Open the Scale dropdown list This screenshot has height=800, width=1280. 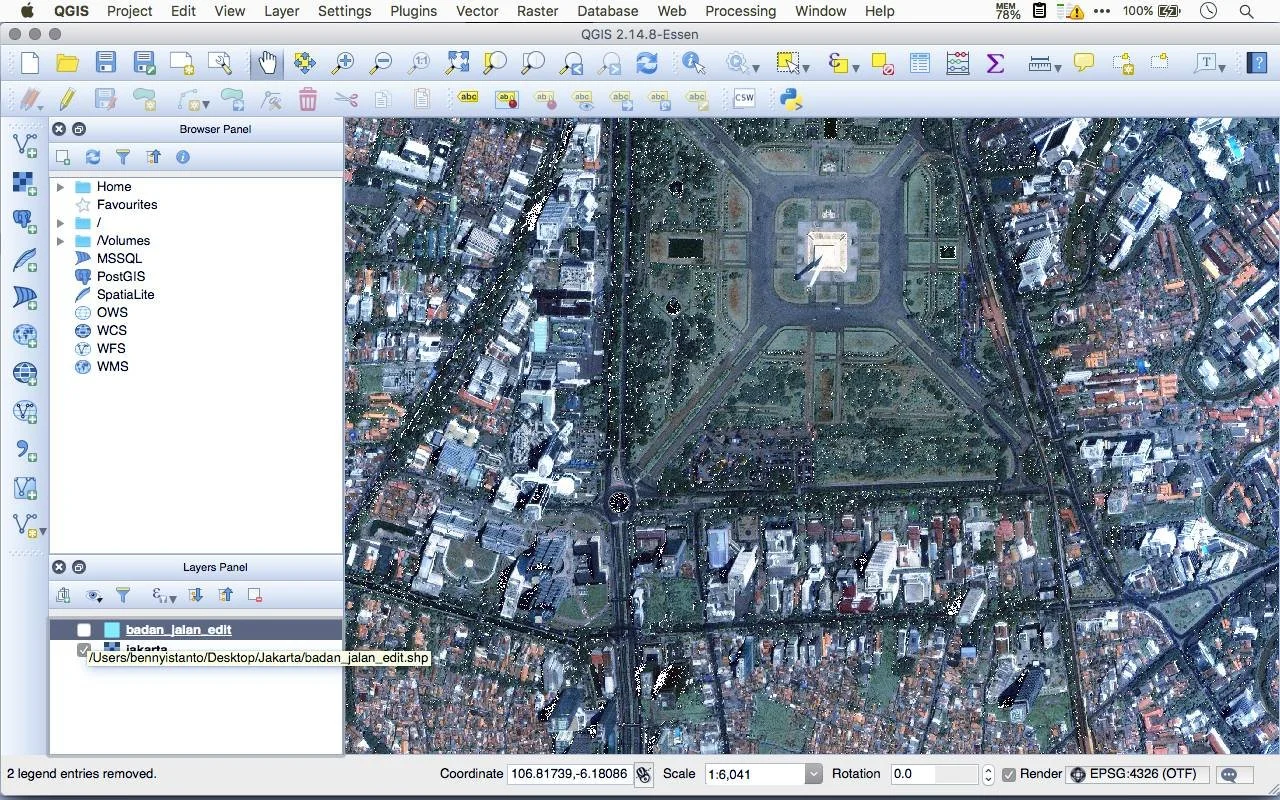pos(813,774)
